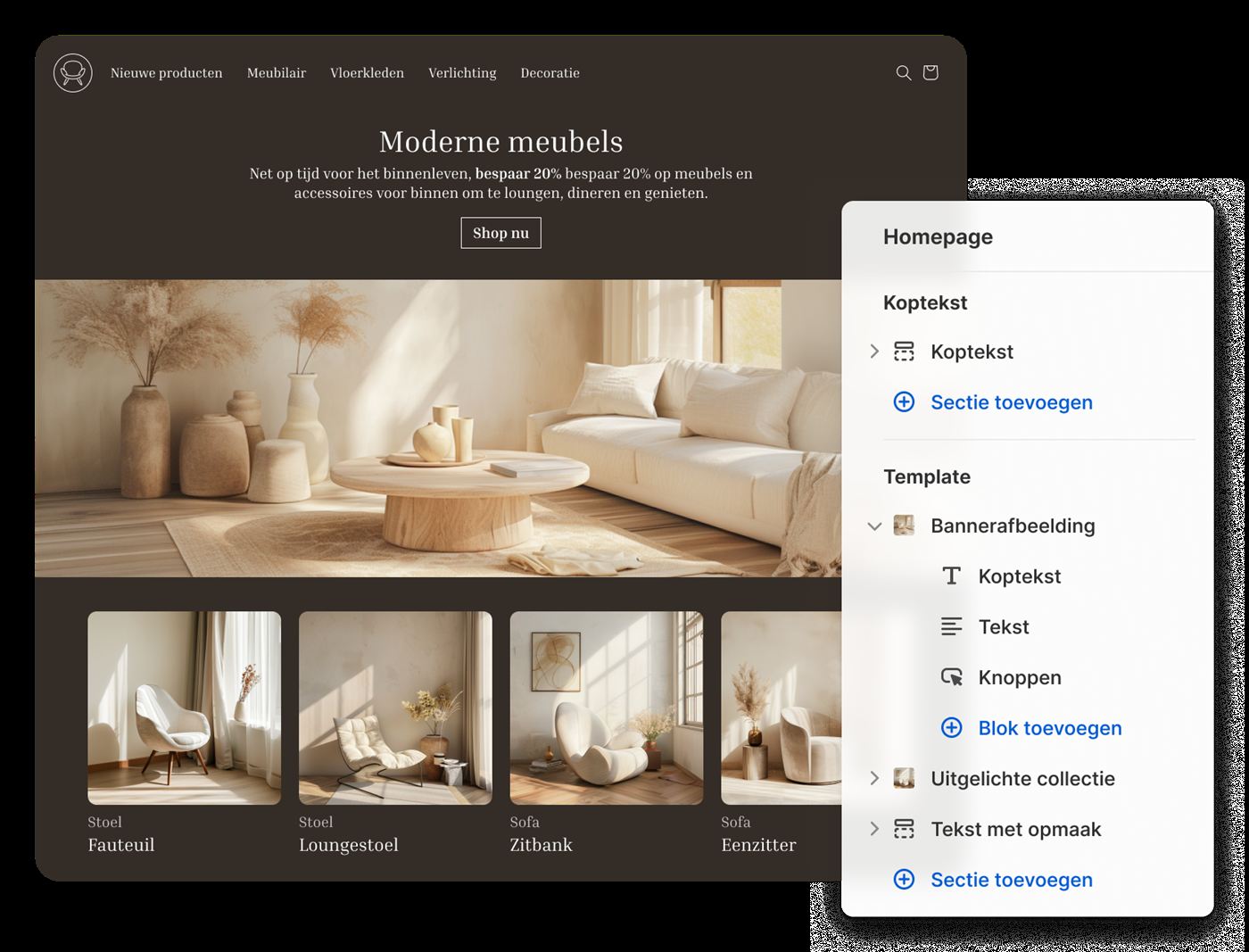Select Decoratie in the store navigation
The width and height of the screenshot is (1249, 952).
coord(550,73)
